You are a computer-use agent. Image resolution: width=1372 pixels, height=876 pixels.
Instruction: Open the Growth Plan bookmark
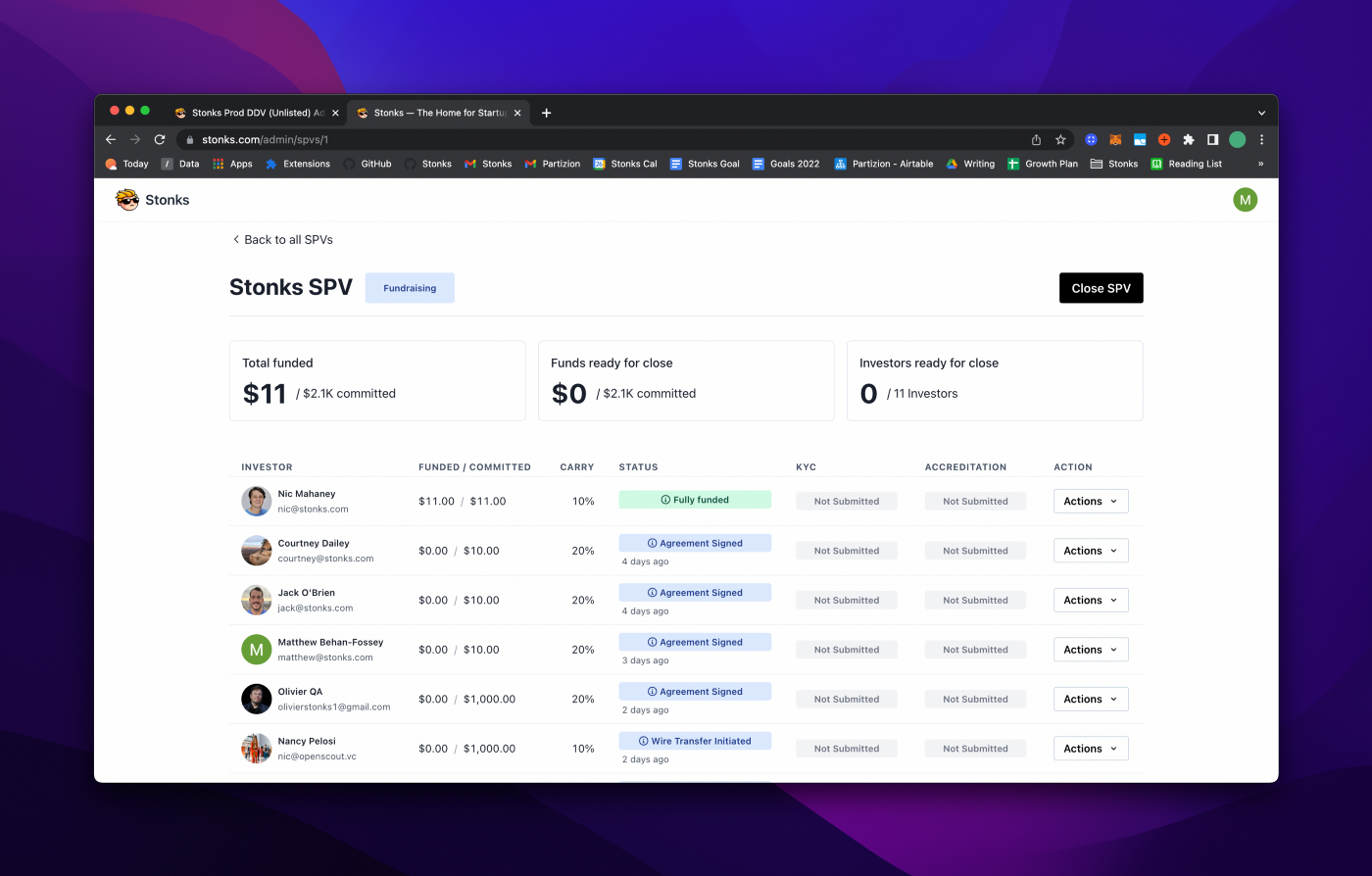(1043, 164)
